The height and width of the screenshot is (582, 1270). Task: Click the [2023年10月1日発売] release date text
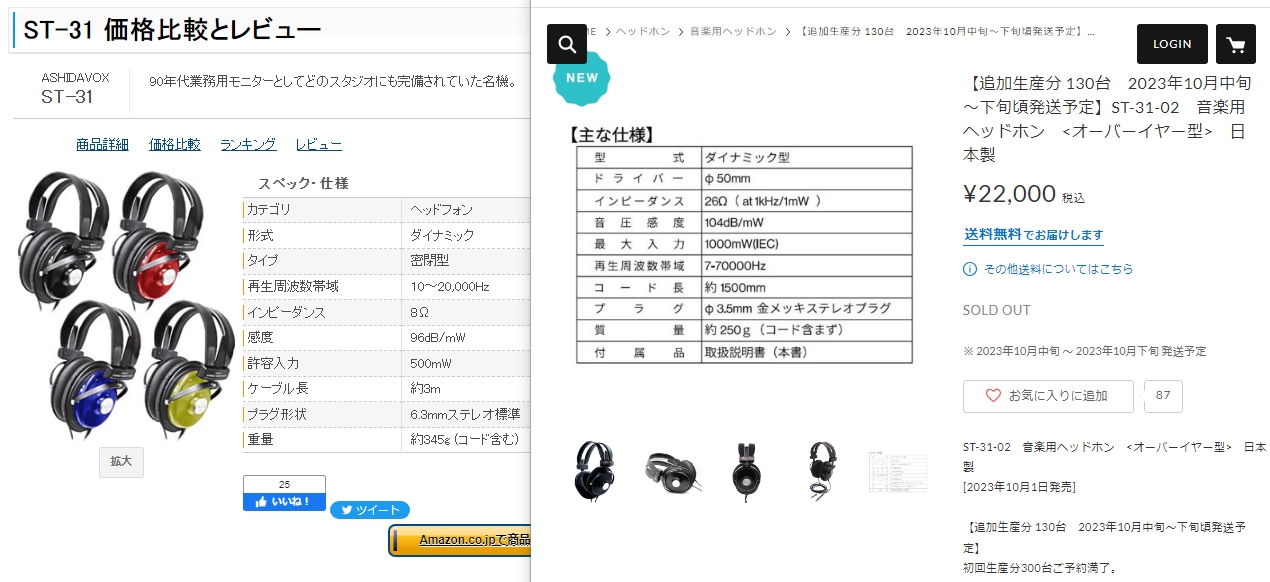coord(1019,487)
